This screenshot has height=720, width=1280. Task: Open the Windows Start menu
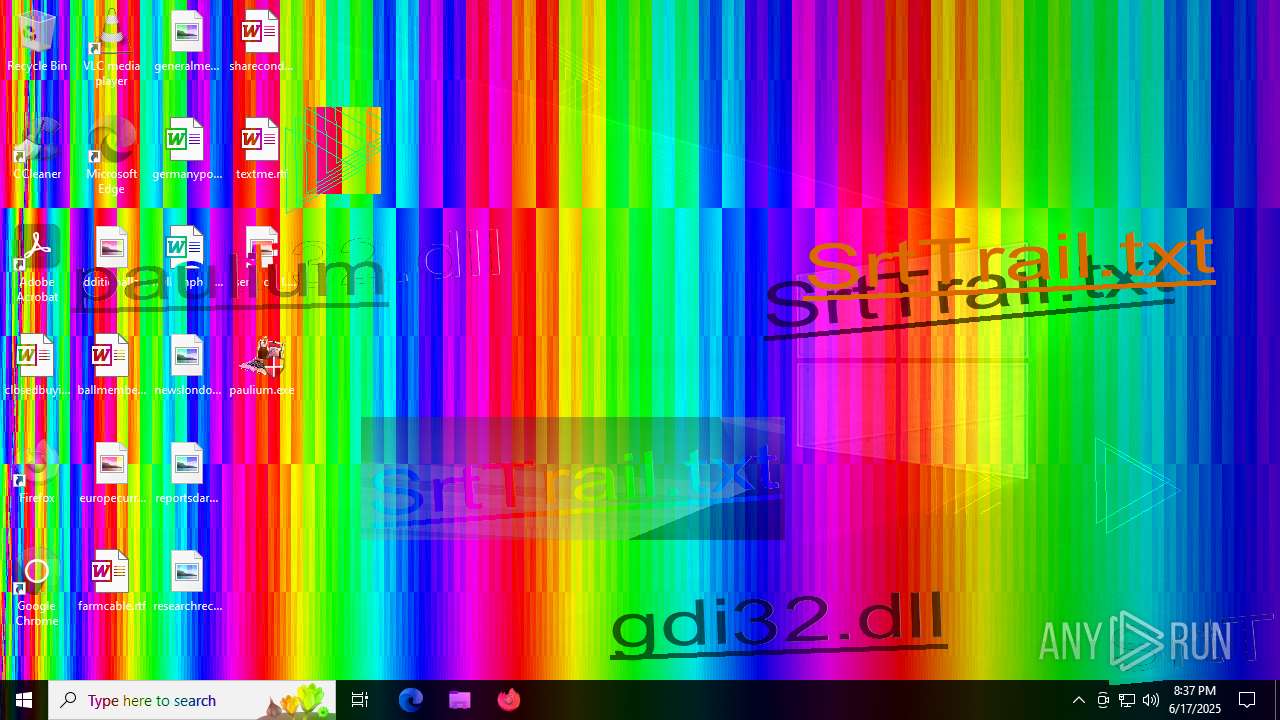[24, 700]
